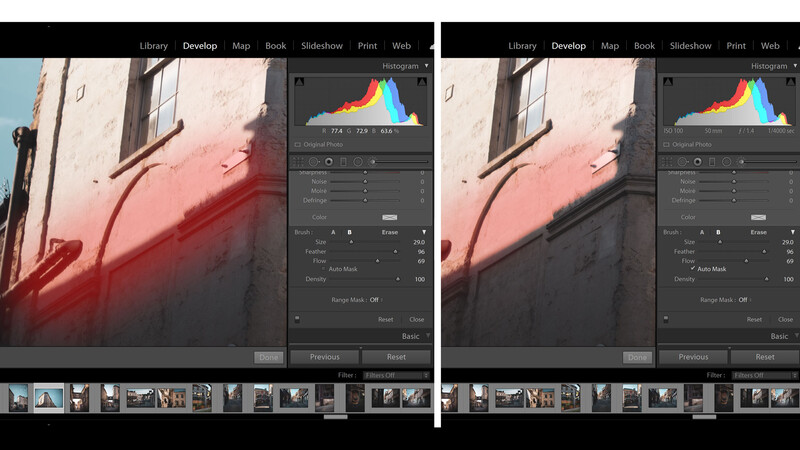
Task: Enable Auto Mask checkbox in left window
Action: coord(323,269)
